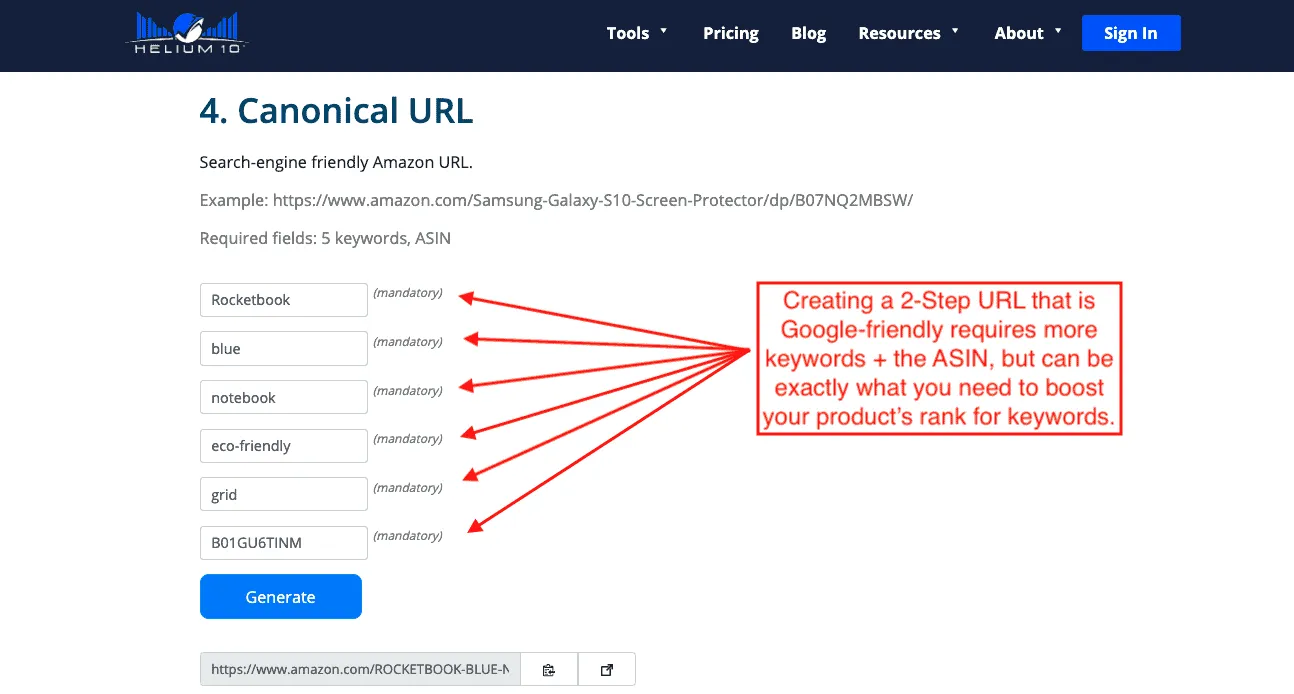The width and height of the screenshot is (1294, 694).
Task: Focus the Rocketbook keyword field
Action: [283, 300]
